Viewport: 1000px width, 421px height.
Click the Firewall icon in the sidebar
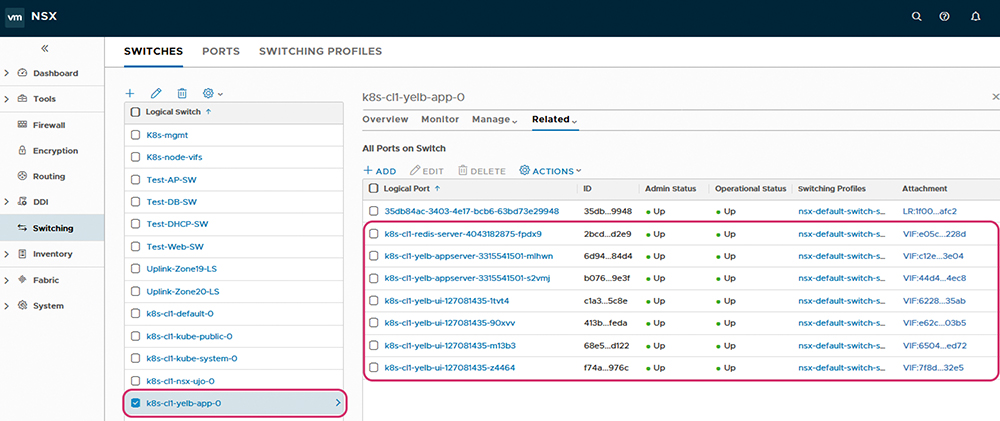click(23, 125)
